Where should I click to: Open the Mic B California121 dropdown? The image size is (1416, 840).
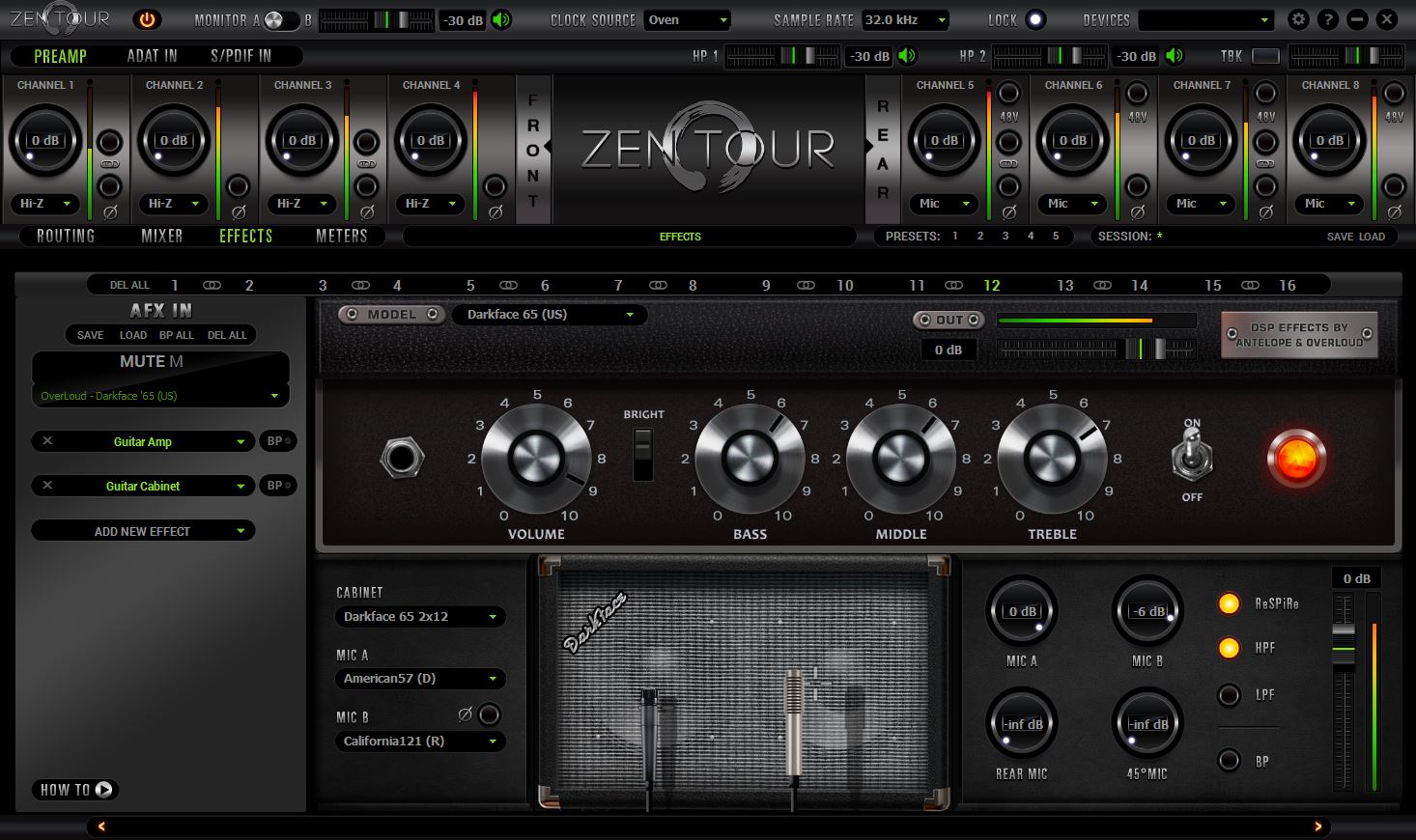point(420,742)
